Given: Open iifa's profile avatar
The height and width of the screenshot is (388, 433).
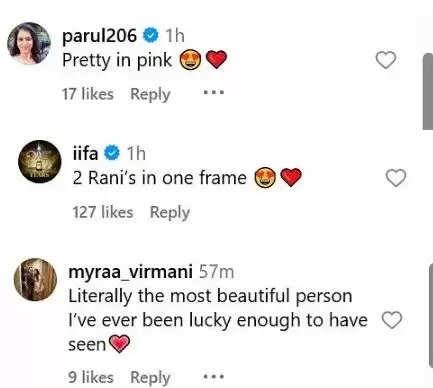Looking at the screenshot, I should point(40,161).
